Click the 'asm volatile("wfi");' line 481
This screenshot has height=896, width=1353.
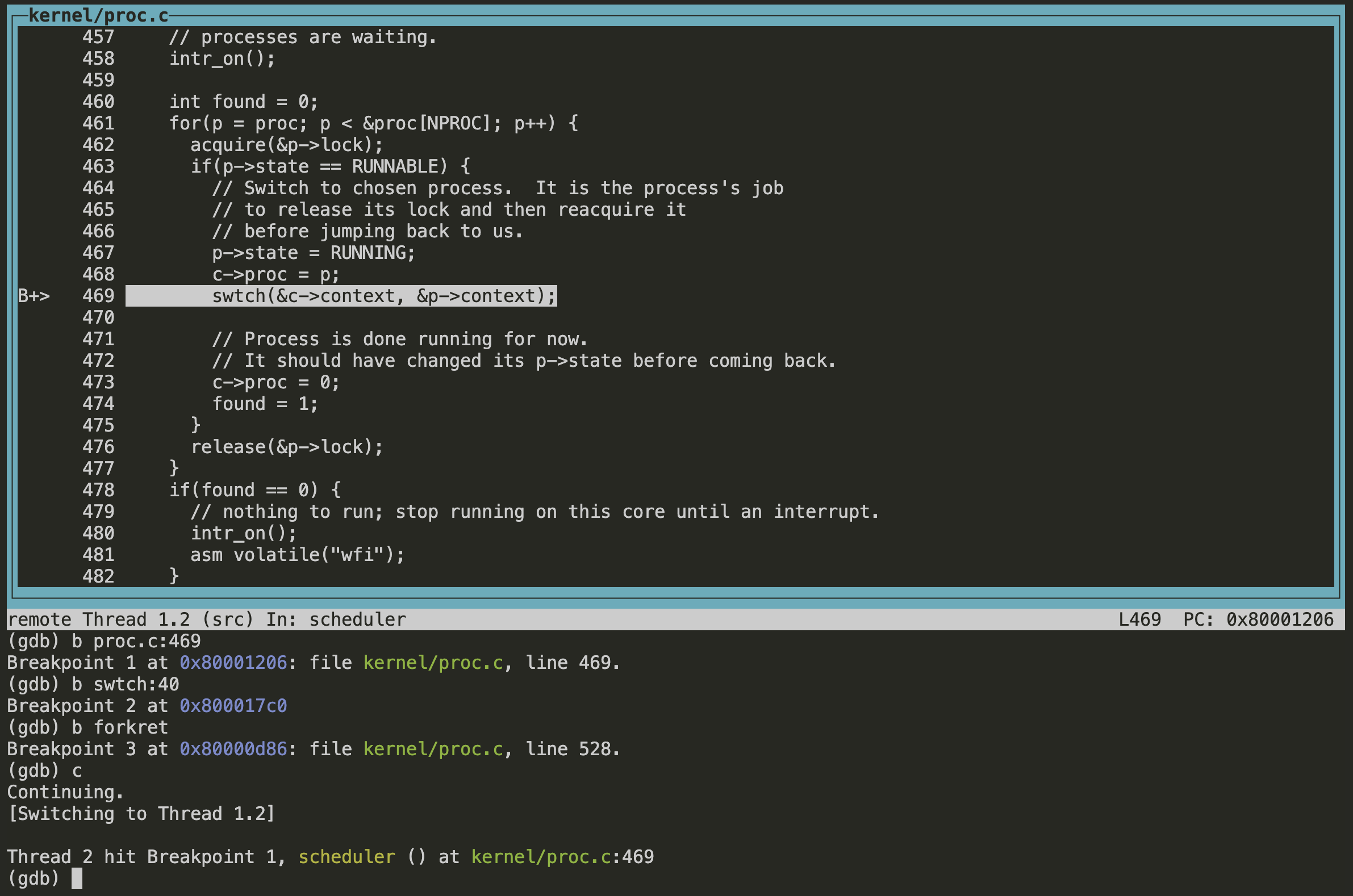[x=297, y=555]
